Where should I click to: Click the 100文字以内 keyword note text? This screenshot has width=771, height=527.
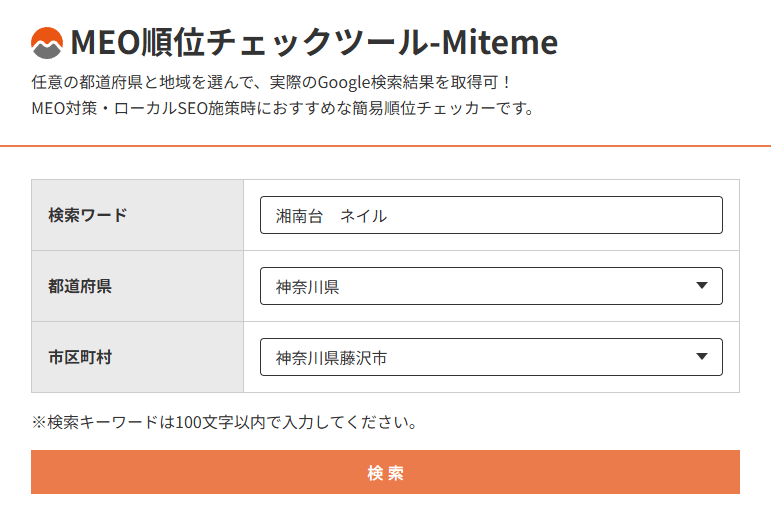(x=225, y=422)
